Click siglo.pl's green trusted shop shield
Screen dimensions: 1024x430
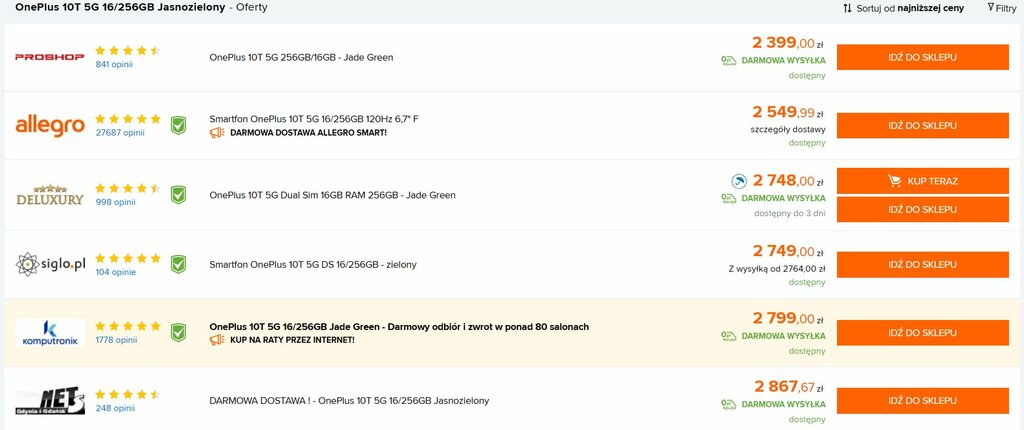[178, 264]
